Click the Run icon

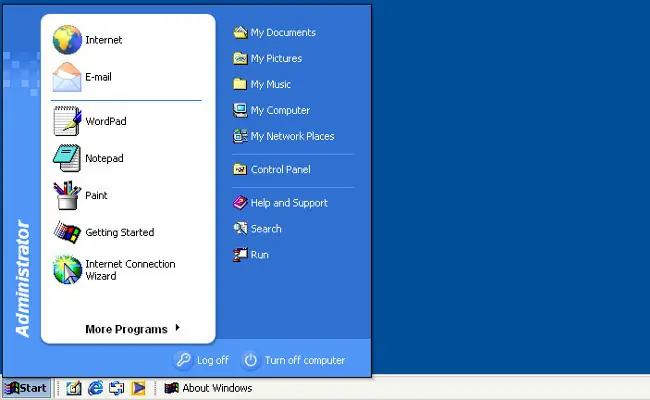[240, 255]
